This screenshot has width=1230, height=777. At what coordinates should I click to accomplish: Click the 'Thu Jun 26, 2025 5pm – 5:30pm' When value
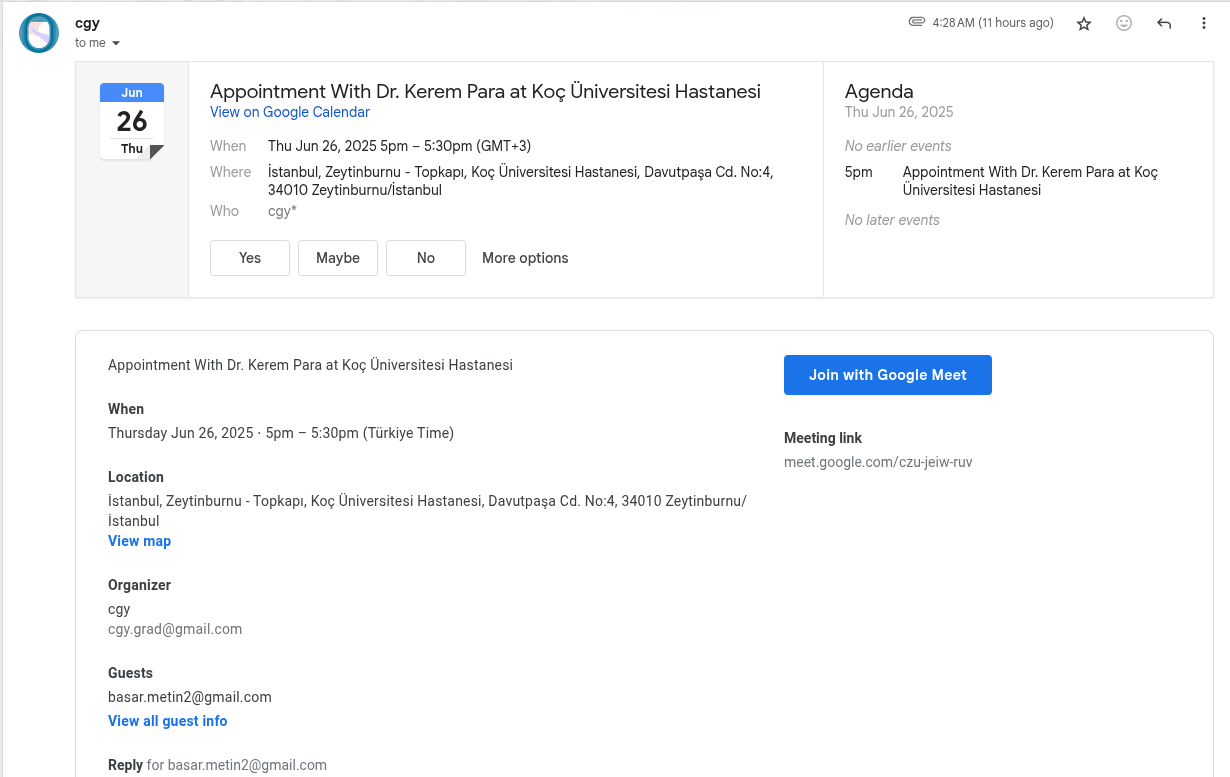(x=399, y=146)
